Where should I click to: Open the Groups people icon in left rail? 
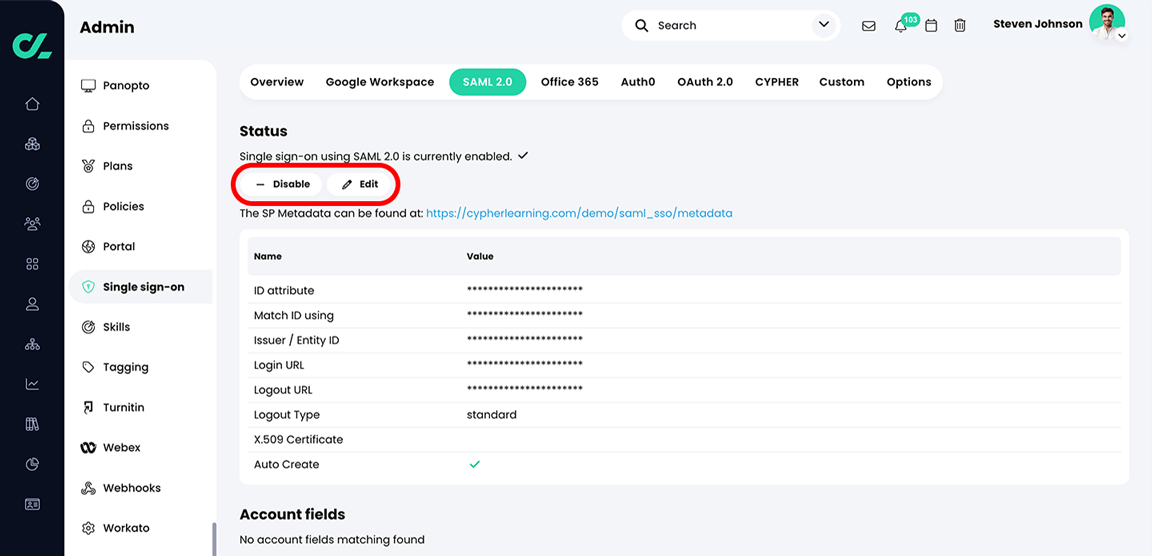(32, 223)
